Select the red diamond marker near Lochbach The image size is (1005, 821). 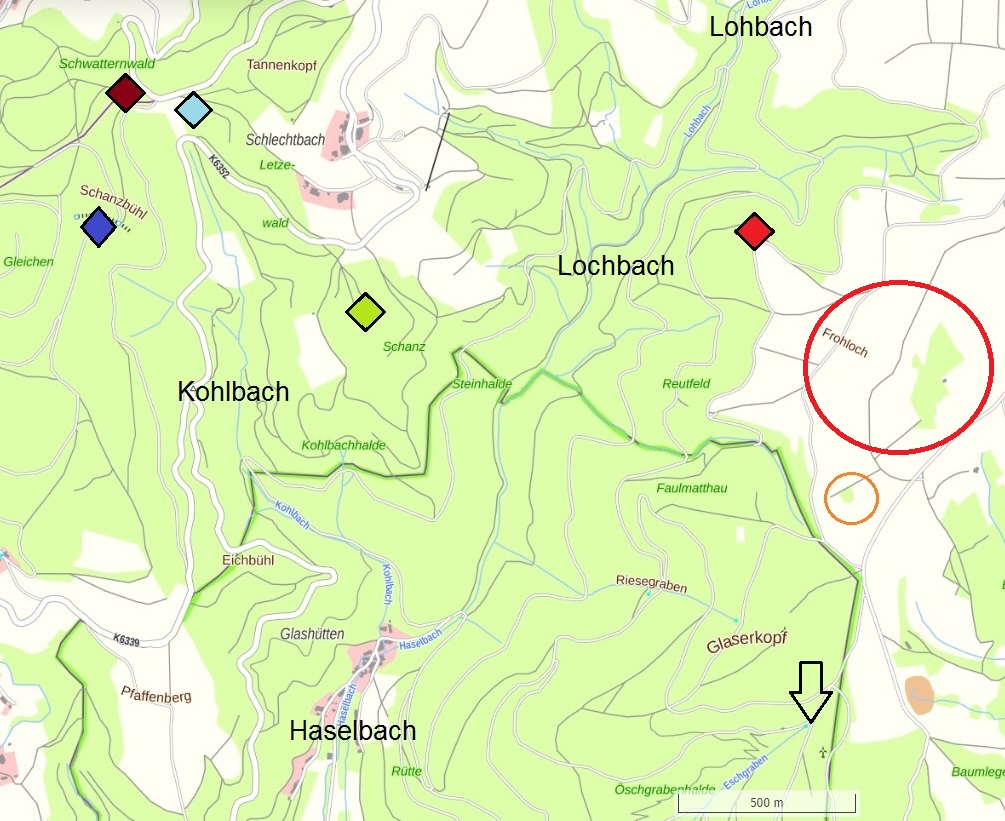tap(754, 231)
